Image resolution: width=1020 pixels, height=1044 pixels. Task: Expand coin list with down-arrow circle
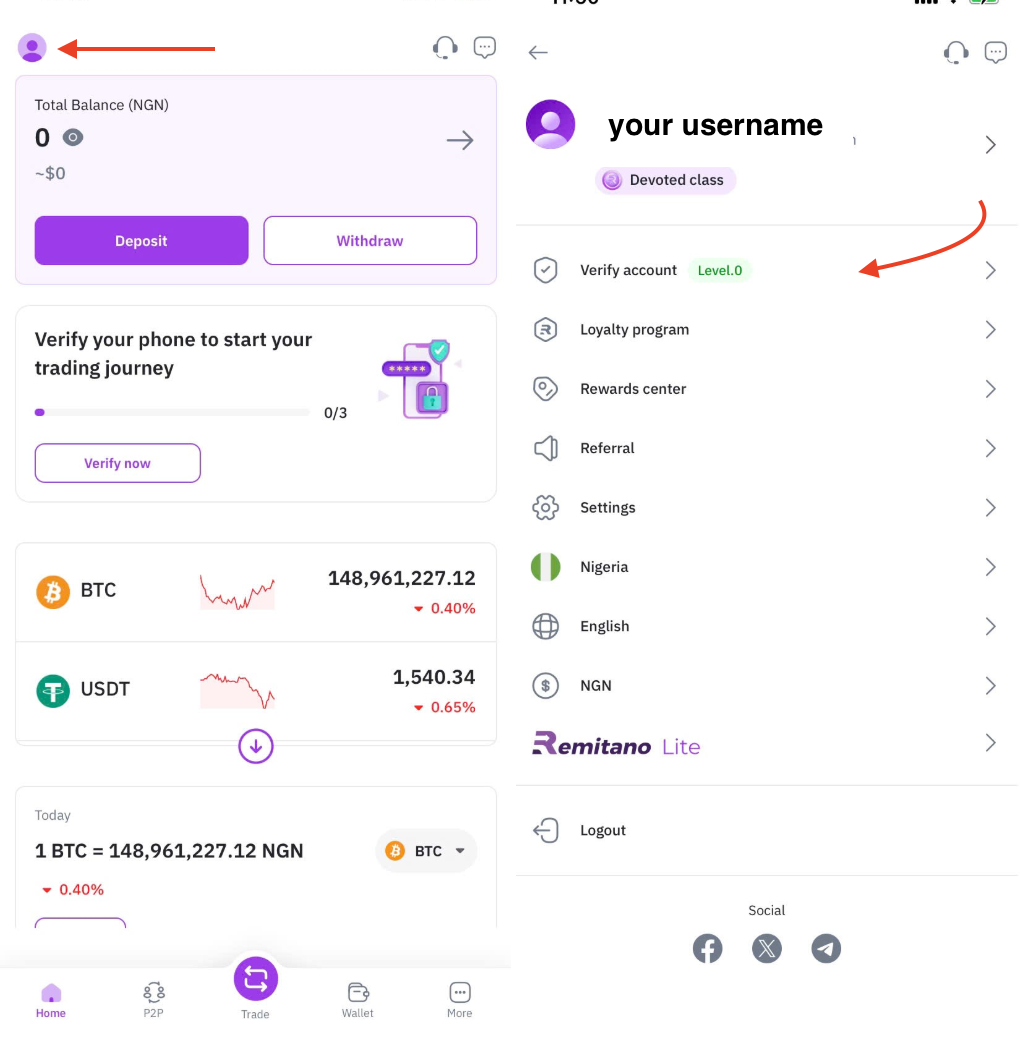[256, 746]
